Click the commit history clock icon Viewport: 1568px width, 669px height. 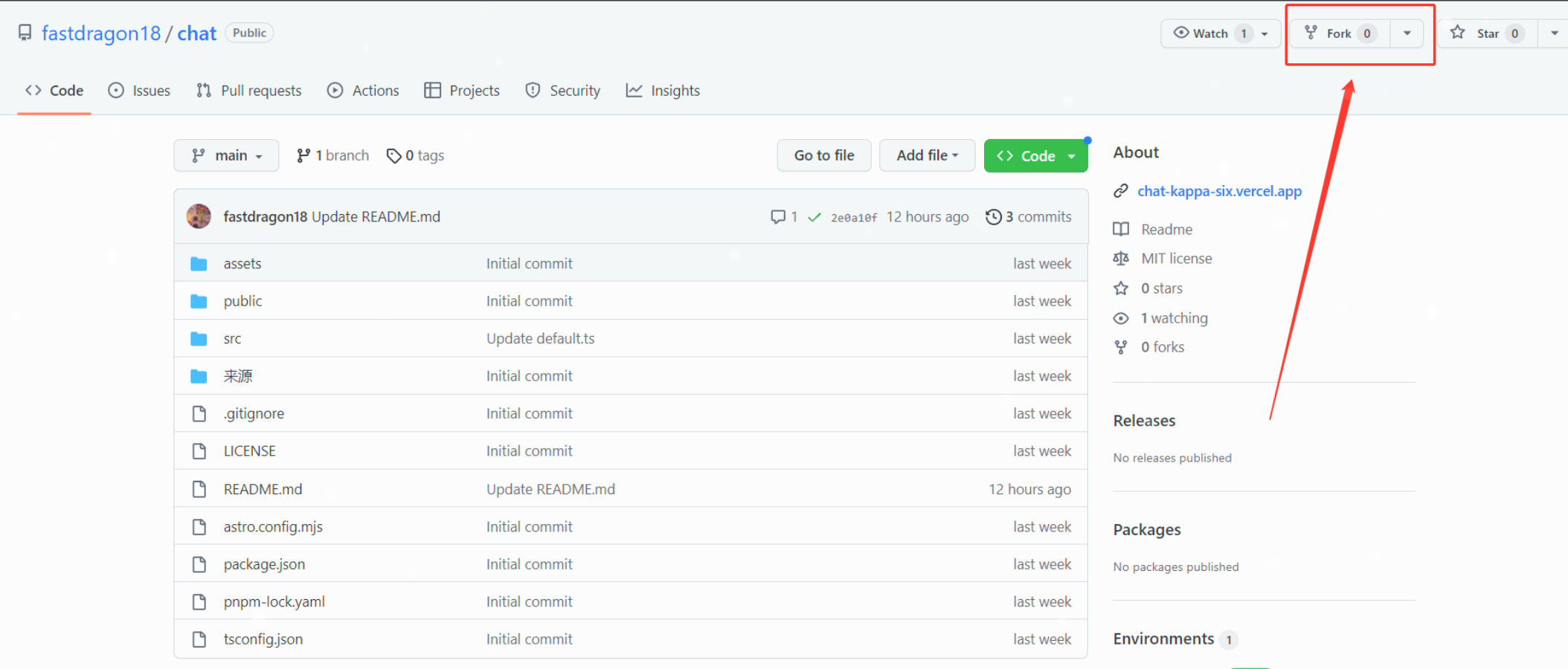pyautogui.click(x=994, y=216)
